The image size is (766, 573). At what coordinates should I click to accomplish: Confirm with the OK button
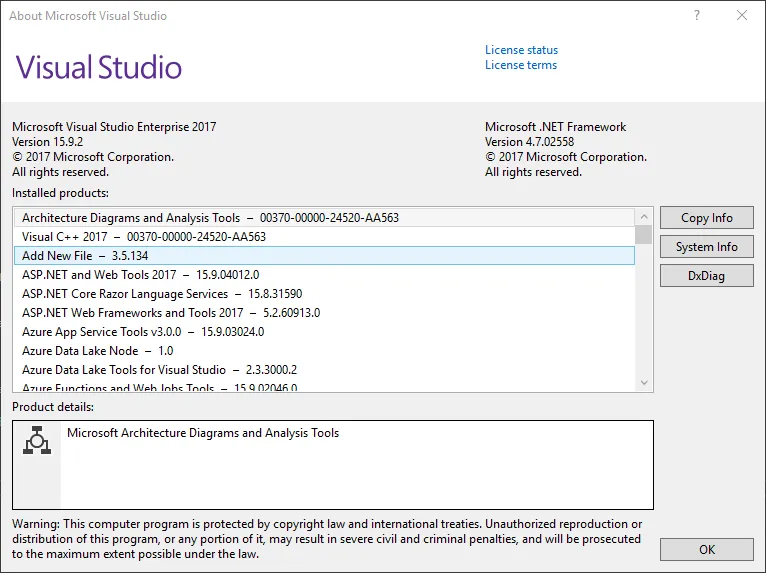tap(706, 550)
